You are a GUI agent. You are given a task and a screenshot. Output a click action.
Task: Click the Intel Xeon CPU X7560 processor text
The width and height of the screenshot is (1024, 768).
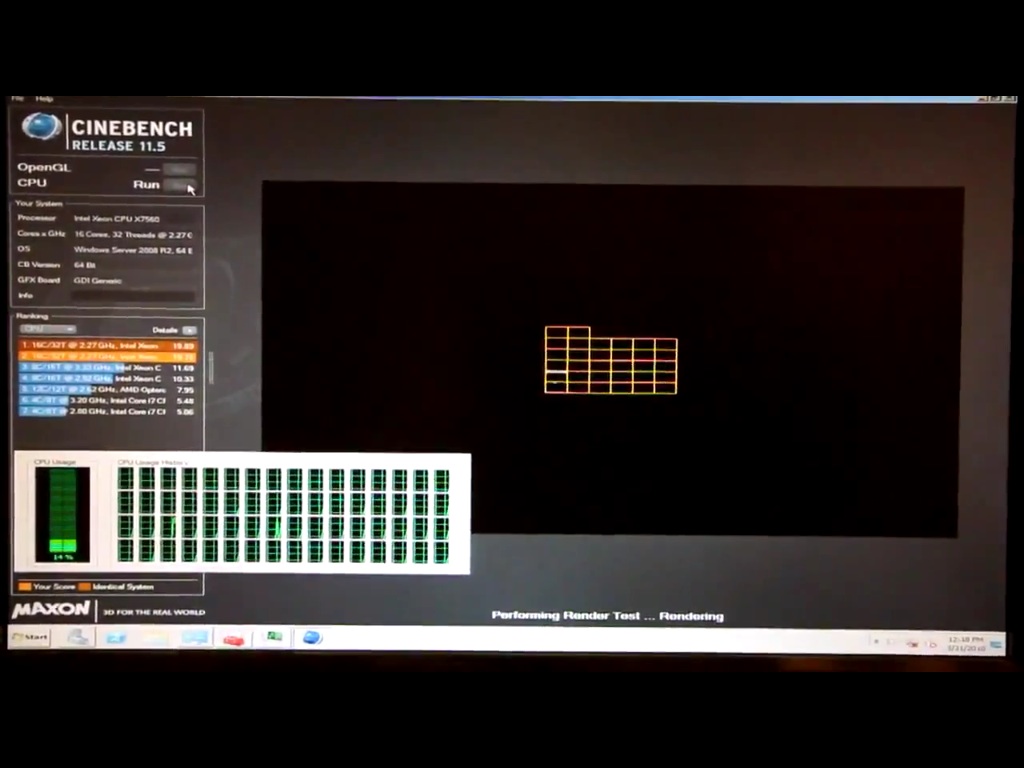pos(116,219)
